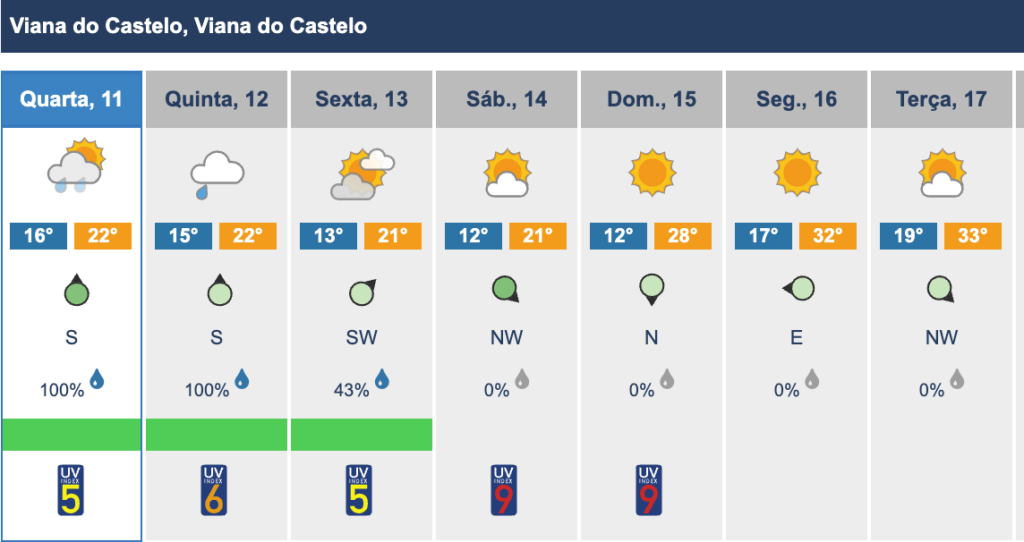The height and width of the screenshot is (542, 1024).
Task: Click the UV index 9 badge on Sábado
Action: point(504,490)
